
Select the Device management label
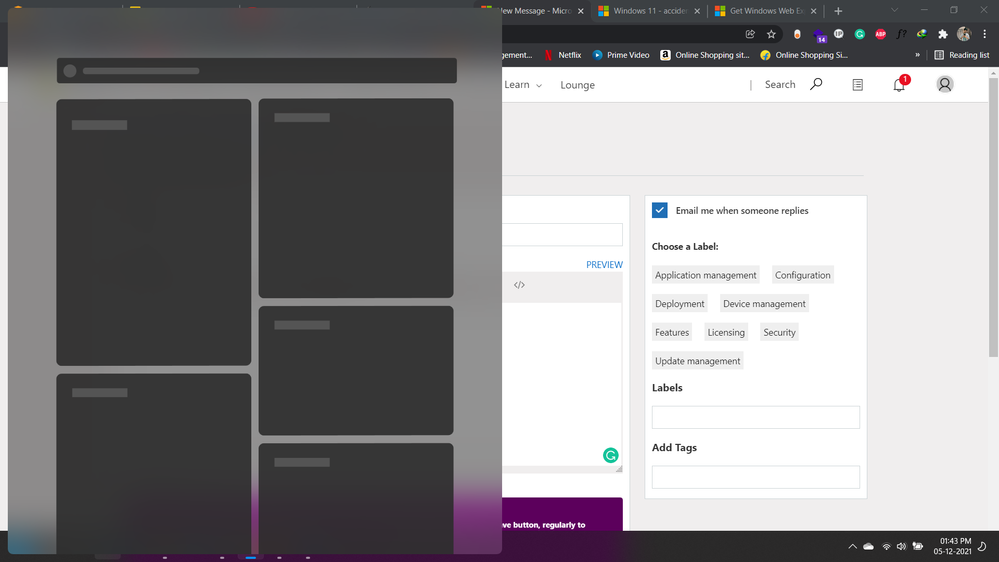point(764,304)
